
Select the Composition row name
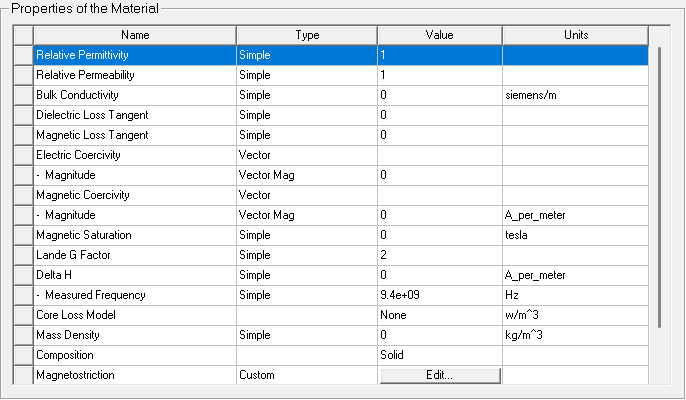click(x=135, y=355)
